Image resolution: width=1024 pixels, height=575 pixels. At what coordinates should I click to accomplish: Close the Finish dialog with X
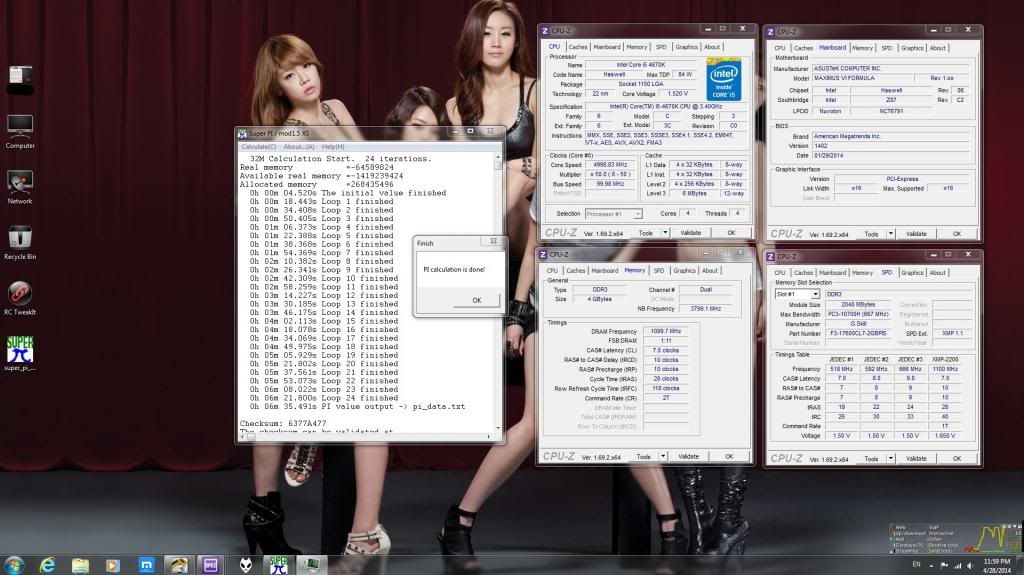click(493, 242)
